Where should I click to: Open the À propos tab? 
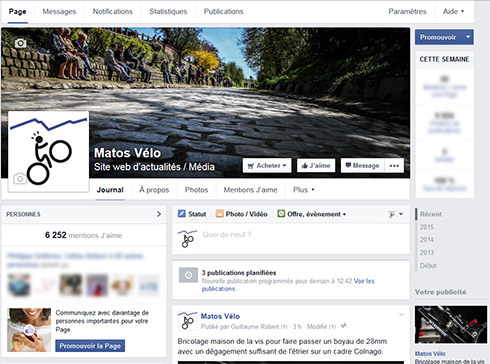154,190
